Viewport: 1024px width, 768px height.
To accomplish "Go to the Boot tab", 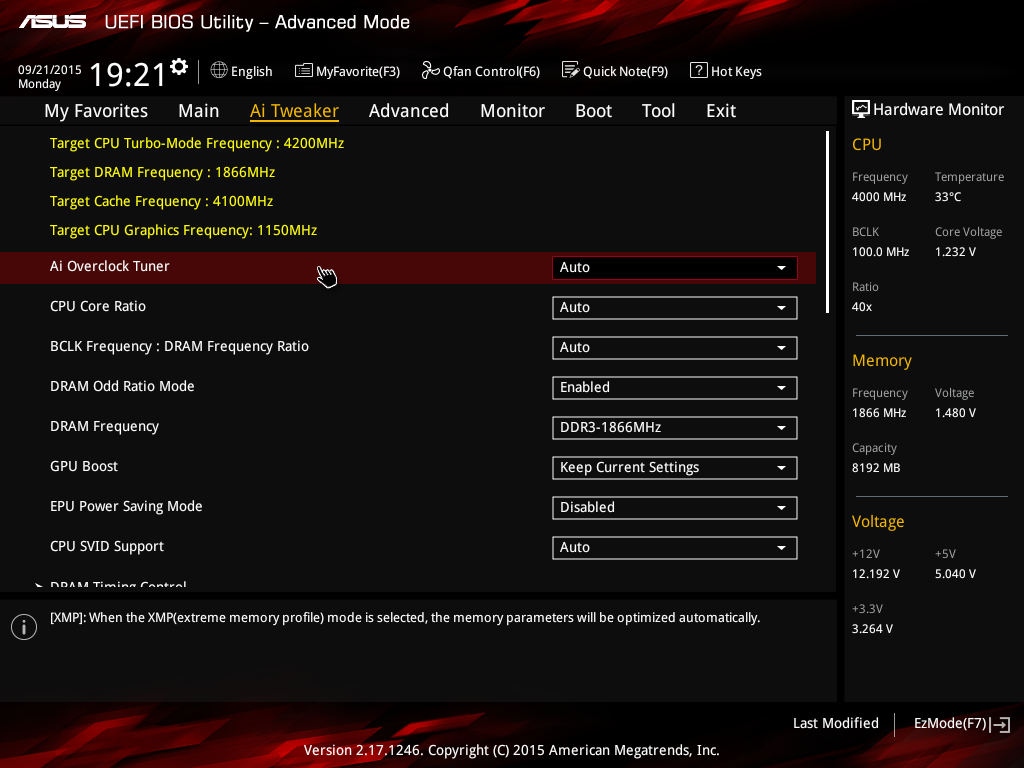I will [594, 111].
